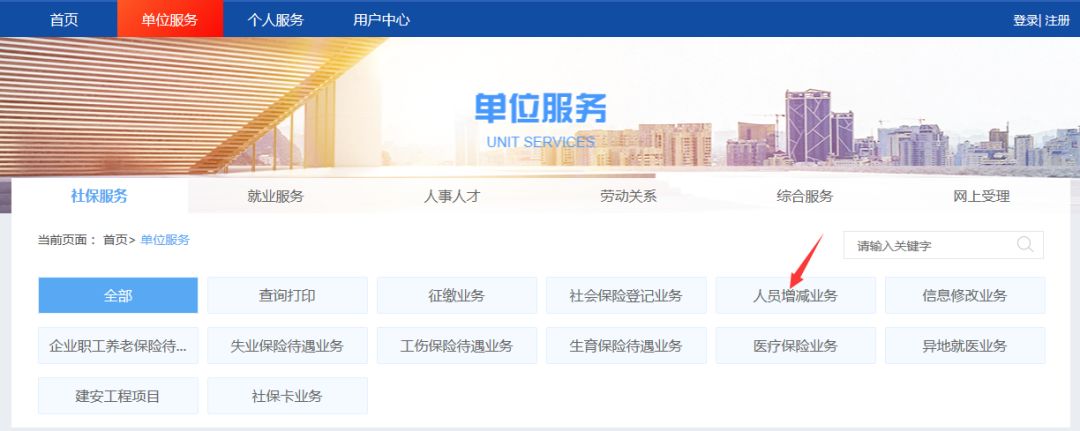This screenshot has height=431, width=1080.
Task: Open the 社会保险登记业务 category
Action: (x=626, y=295)
